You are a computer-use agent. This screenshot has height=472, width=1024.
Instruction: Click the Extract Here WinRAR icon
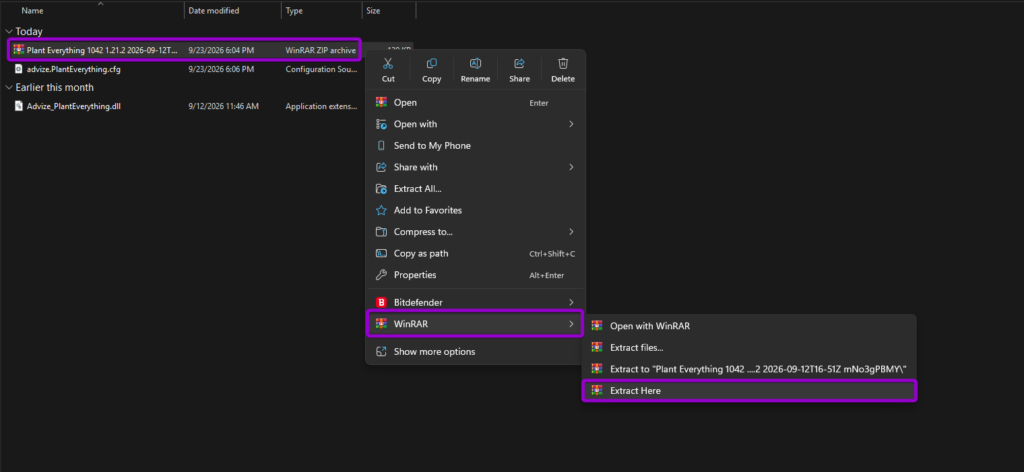(596, 390)
